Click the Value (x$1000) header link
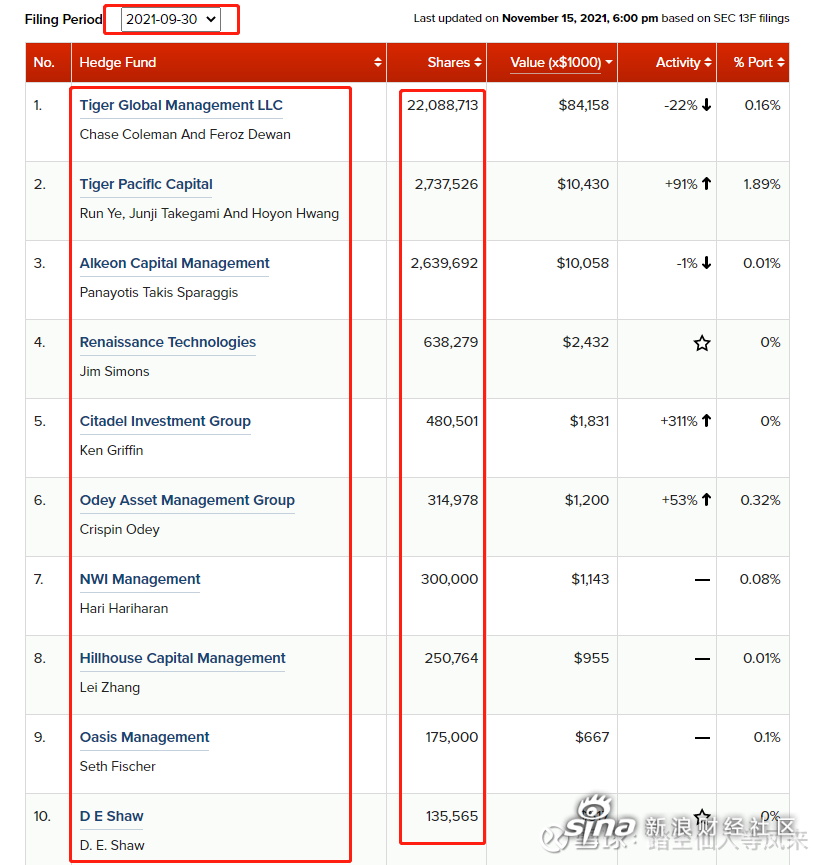This screenshot has width=832, height=865. (x=556, y=62)
